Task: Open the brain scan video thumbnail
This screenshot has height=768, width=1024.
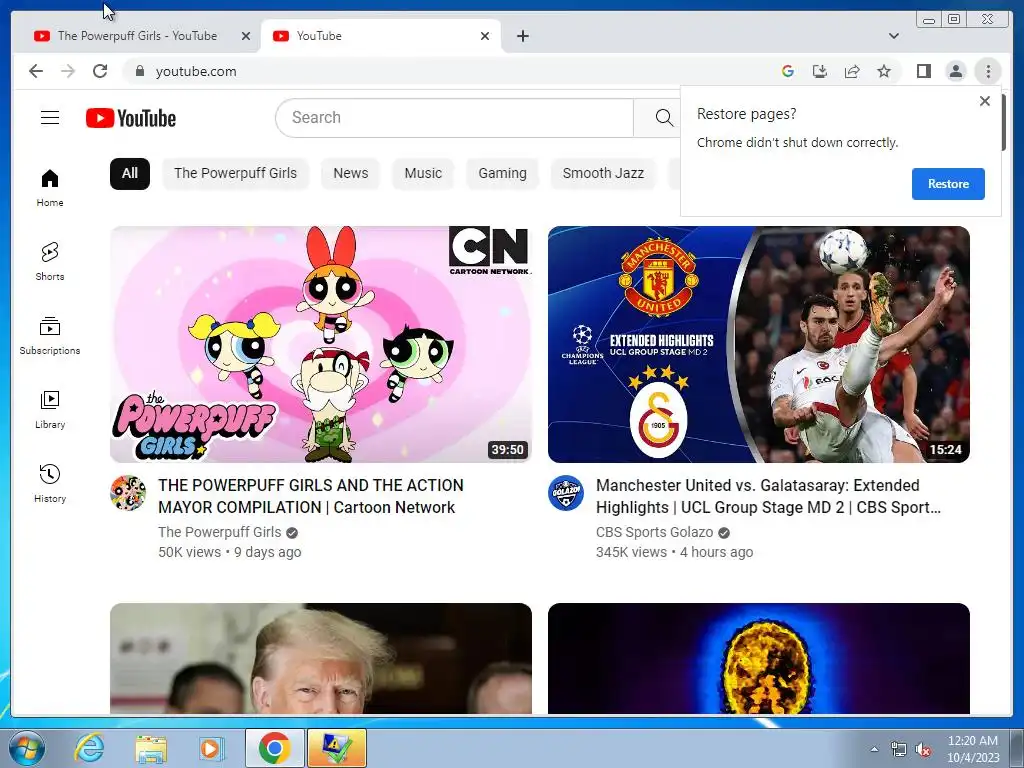Action: 759,658
